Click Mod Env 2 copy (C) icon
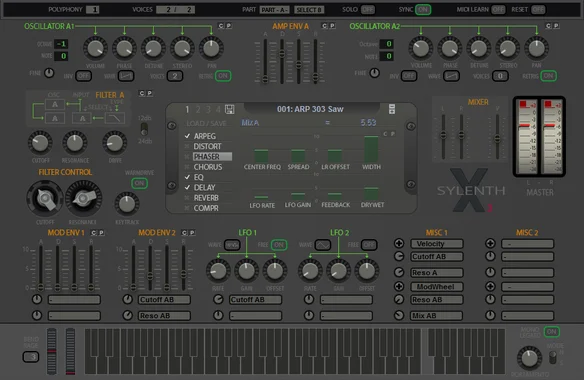 coord(184,233)
